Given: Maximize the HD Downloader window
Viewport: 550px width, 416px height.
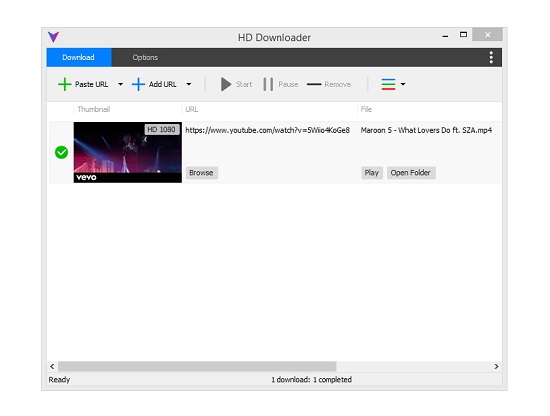Looking at the screenshot, I should [x=463, y=35].
